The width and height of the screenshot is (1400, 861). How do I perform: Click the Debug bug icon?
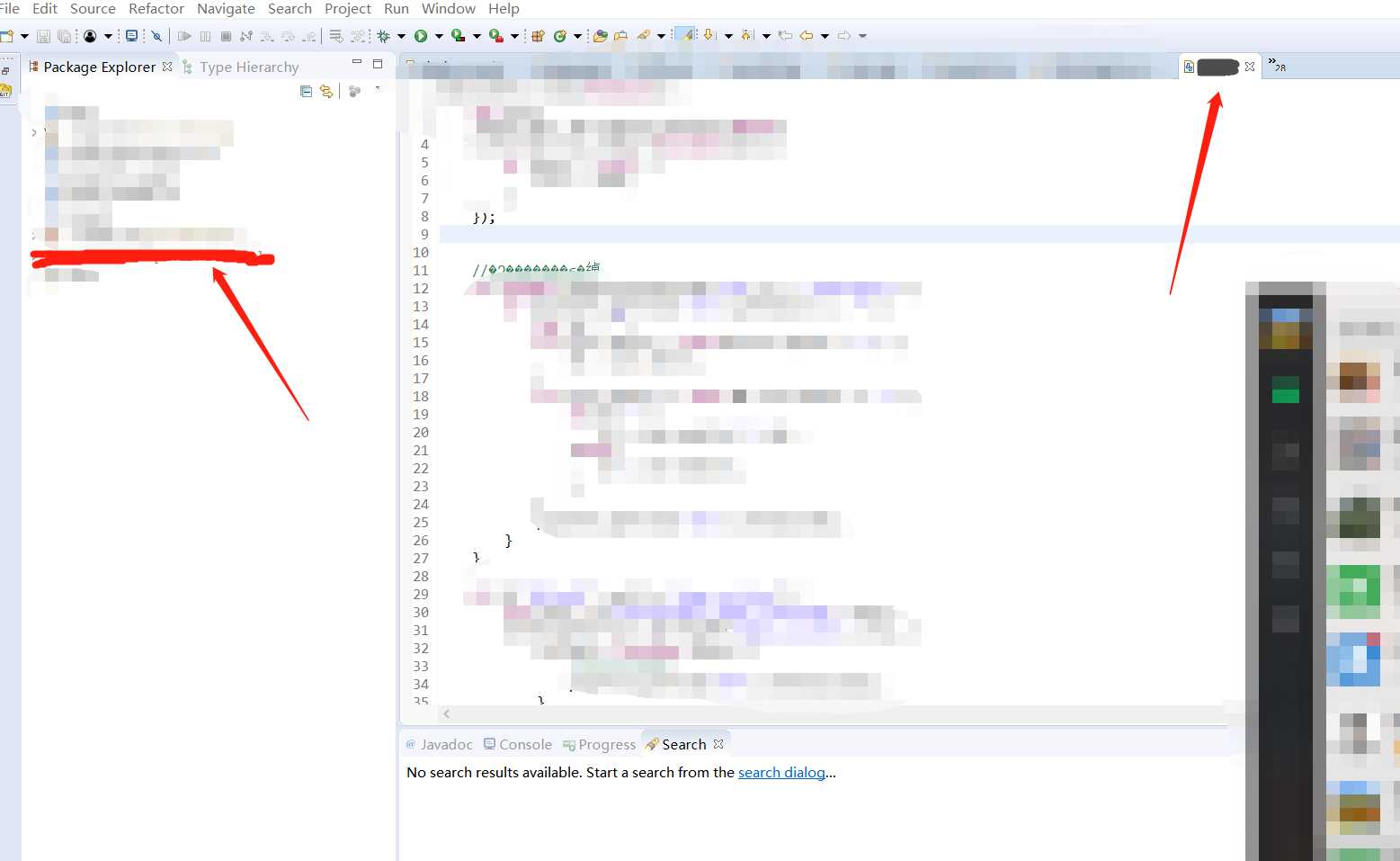[x=383, y=36]
